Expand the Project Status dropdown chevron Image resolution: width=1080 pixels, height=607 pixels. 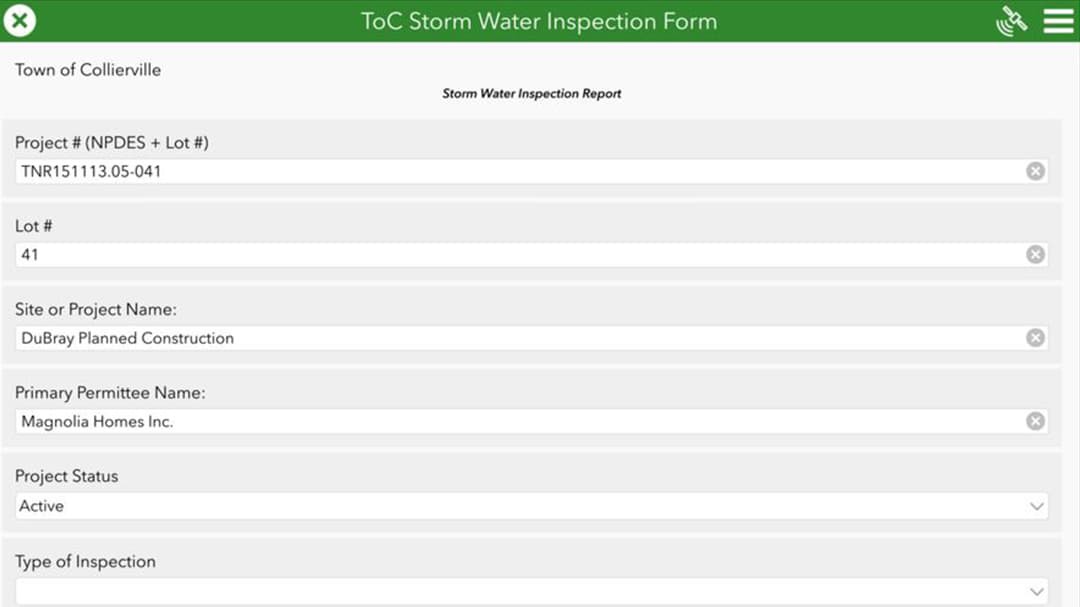pyautogui.click(x=1037, y=506)
